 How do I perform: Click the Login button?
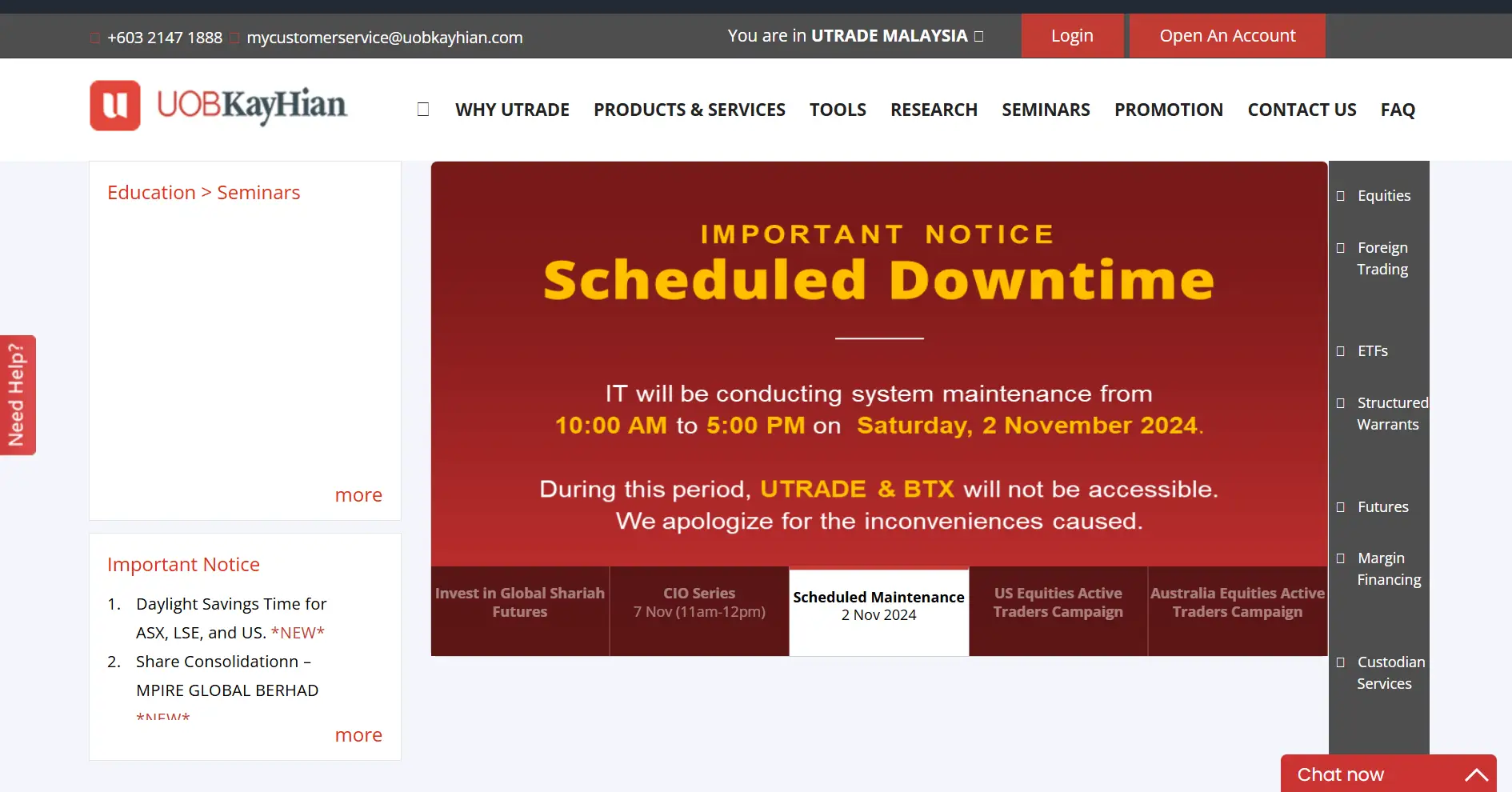1071,35
